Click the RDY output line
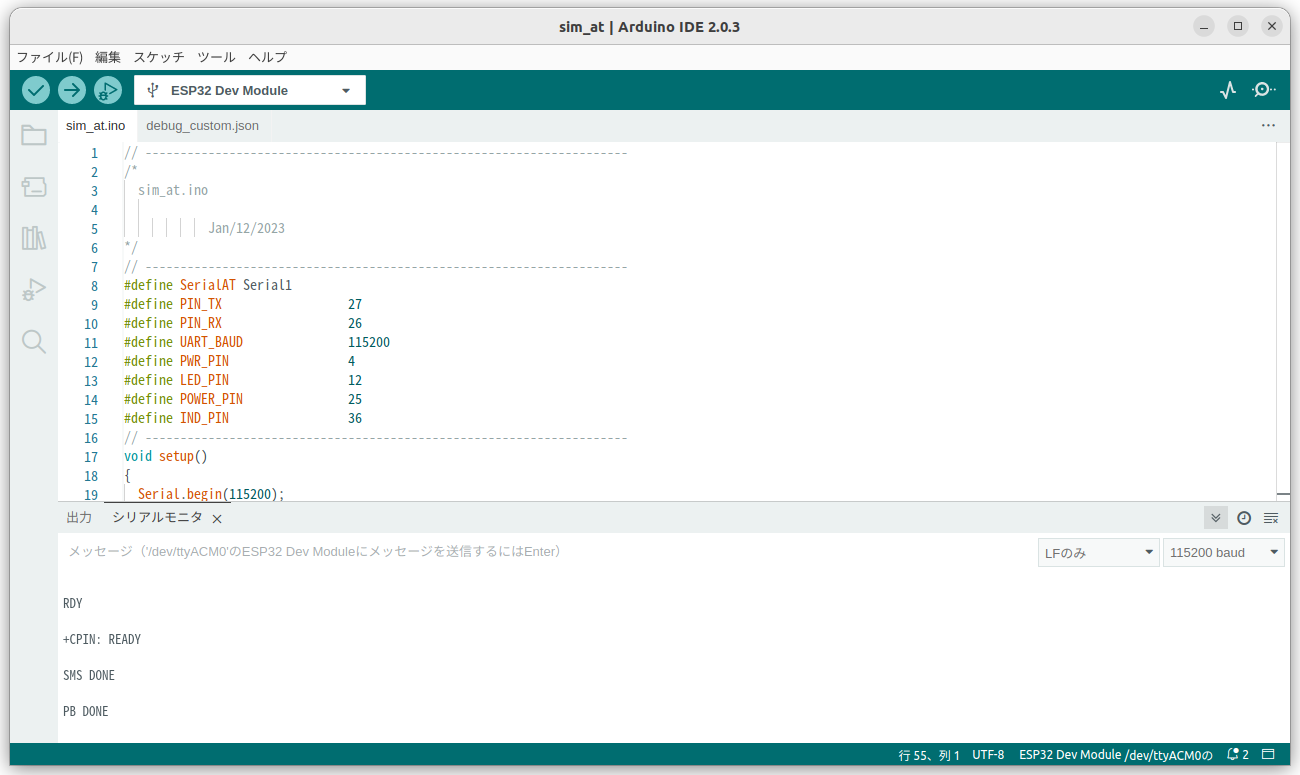Screen dimensions: 1300x775 click(73, 603)
